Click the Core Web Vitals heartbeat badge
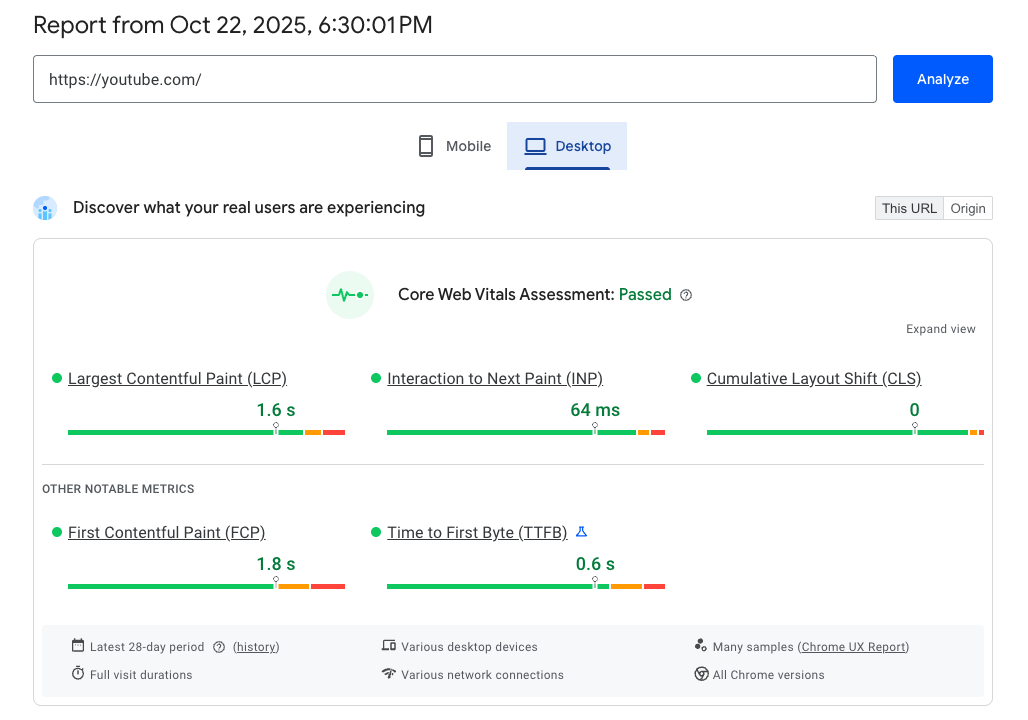The image size is (1028, 720). 349,295
